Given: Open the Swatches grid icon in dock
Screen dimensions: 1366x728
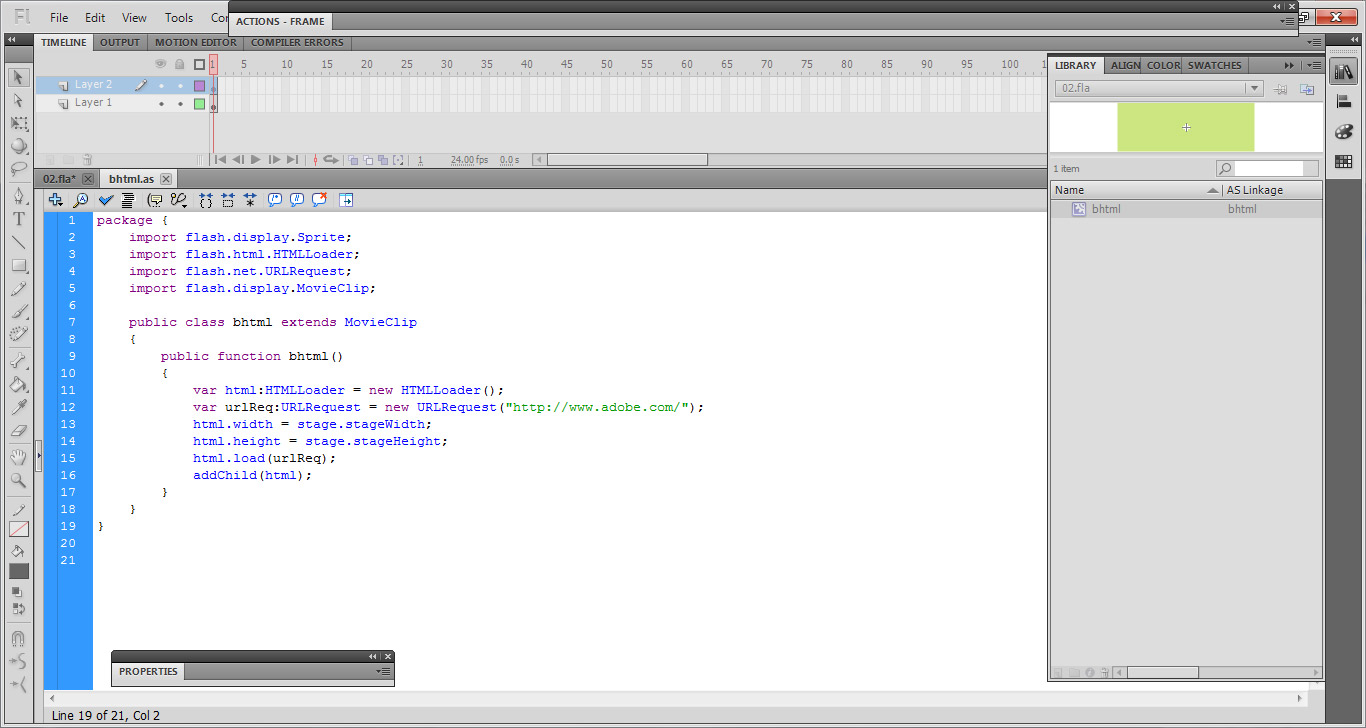Looking at the screenshot, I should pos(1343,161).
